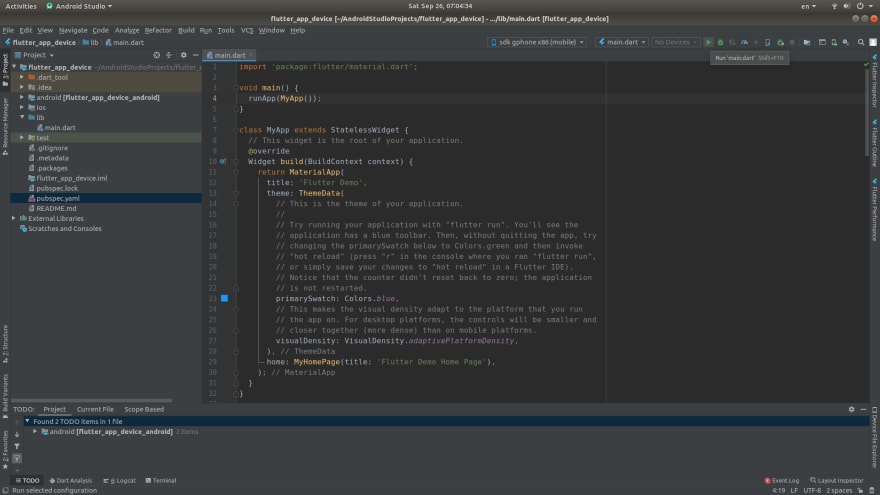Open Flutter Inspector side tool window
The image size is (880, 495).
(x=874, y=81)
